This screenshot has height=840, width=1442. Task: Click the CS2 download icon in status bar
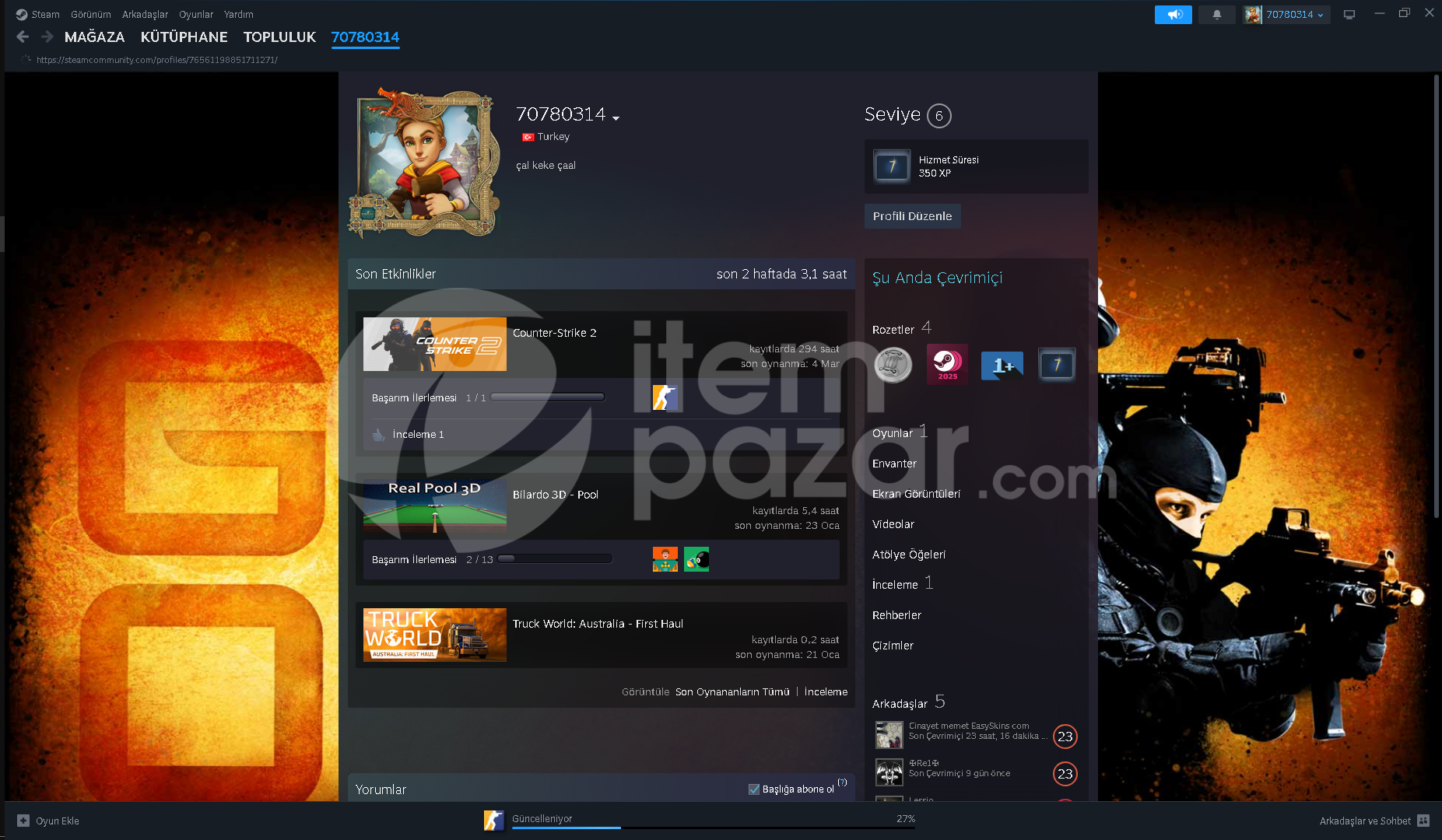point(494,821)
